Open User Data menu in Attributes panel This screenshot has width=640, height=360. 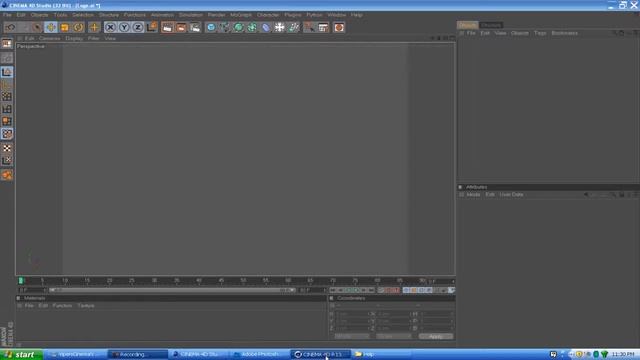(x=511, y=195)
